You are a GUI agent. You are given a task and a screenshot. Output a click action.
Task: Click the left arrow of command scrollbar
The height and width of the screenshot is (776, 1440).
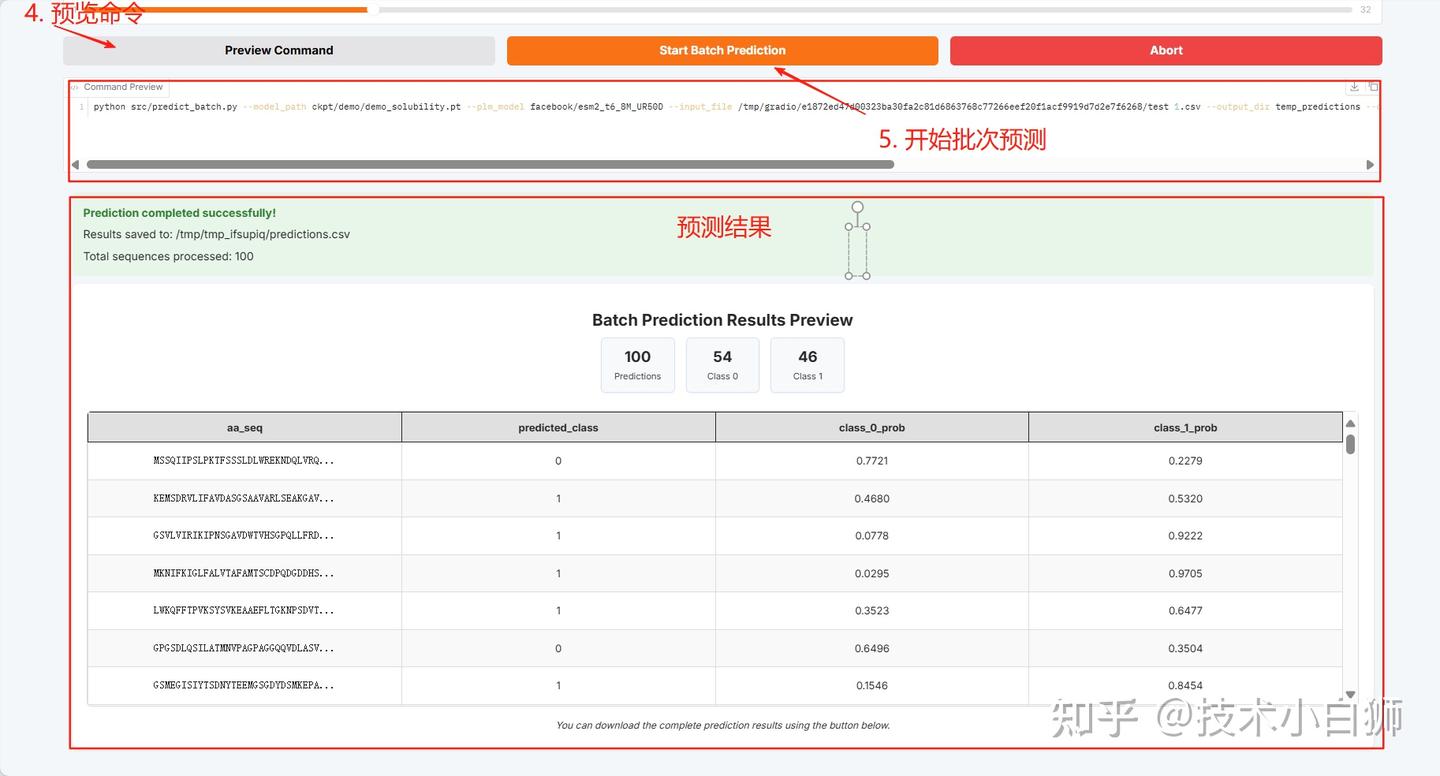click(75, 164)
